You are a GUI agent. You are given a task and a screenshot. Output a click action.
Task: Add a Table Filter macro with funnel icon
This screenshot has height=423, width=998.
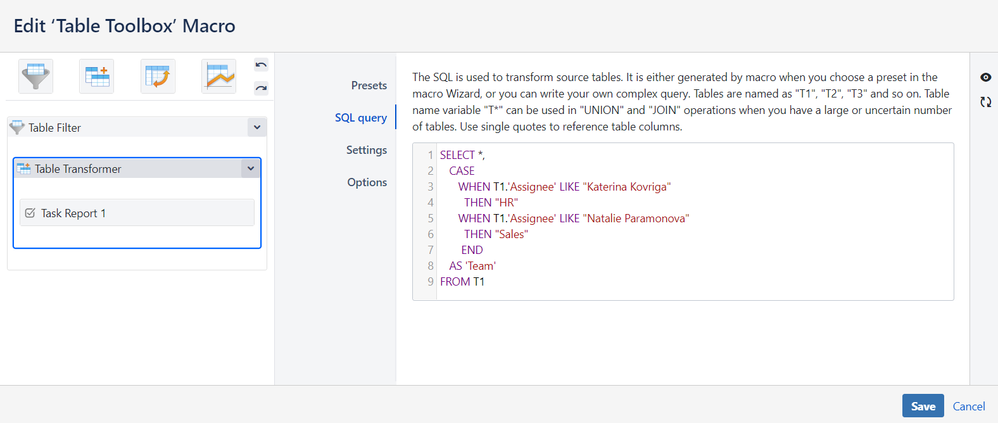tap(36, 76)
